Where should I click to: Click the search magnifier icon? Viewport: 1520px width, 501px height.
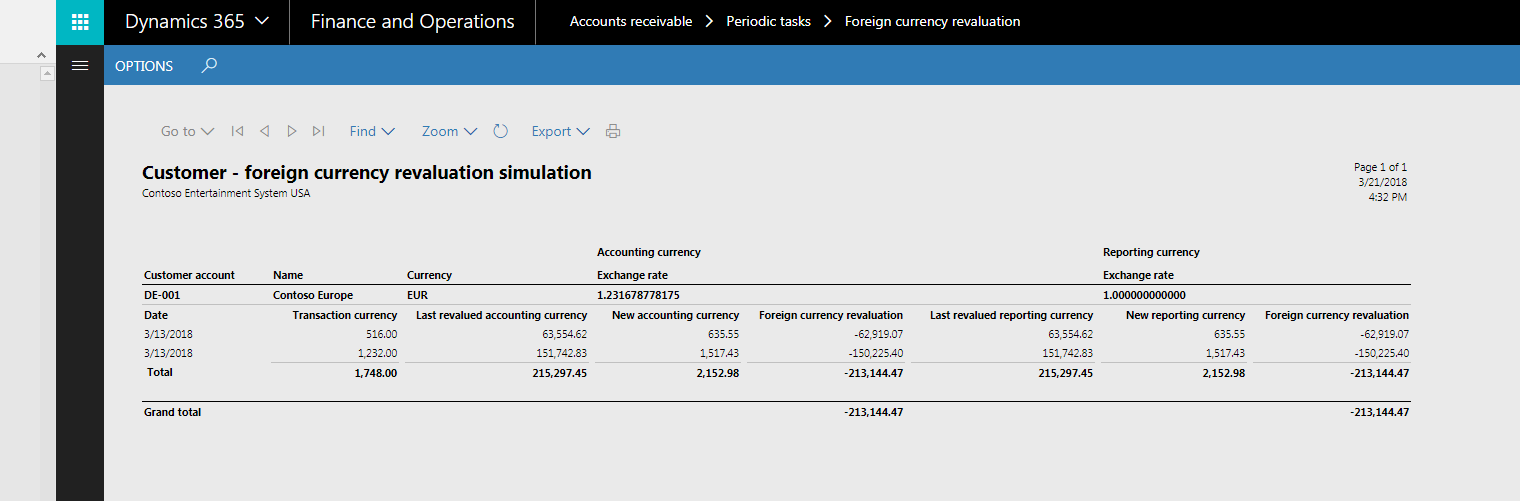coord(209,66)
